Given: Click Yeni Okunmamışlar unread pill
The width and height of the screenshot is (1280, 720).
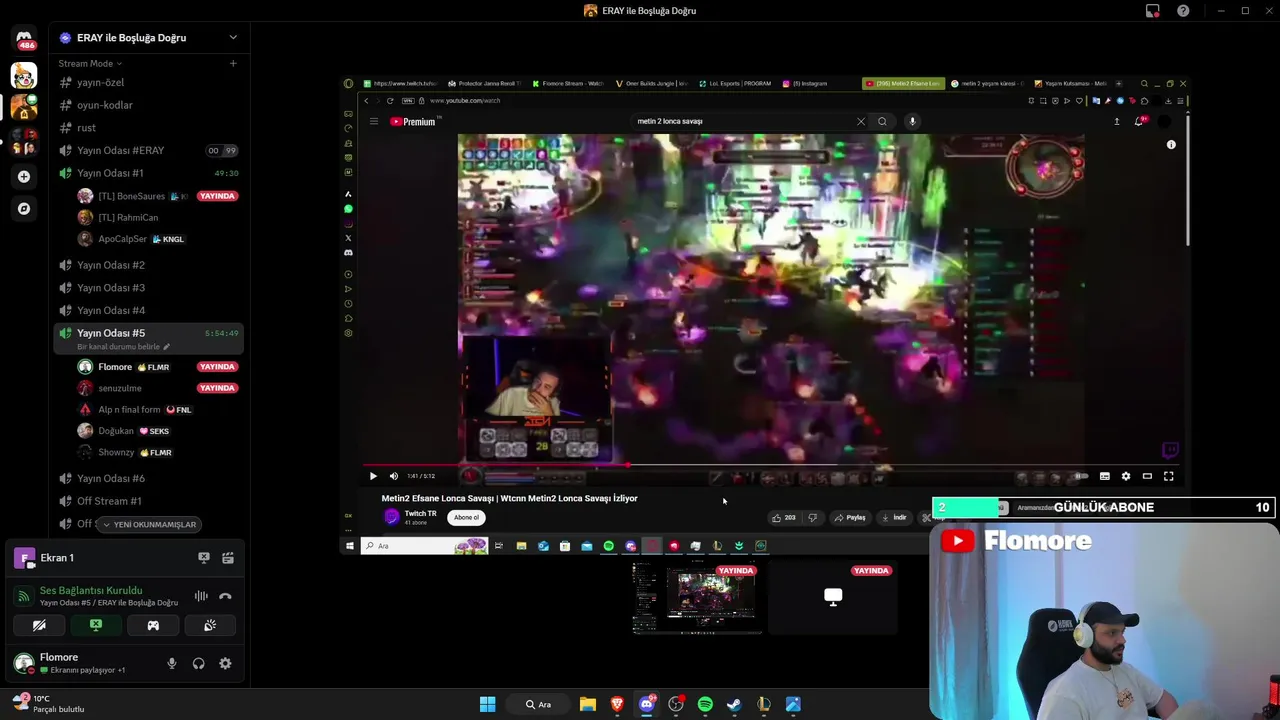Looking at the screenshot, I should tap(150, 524).
